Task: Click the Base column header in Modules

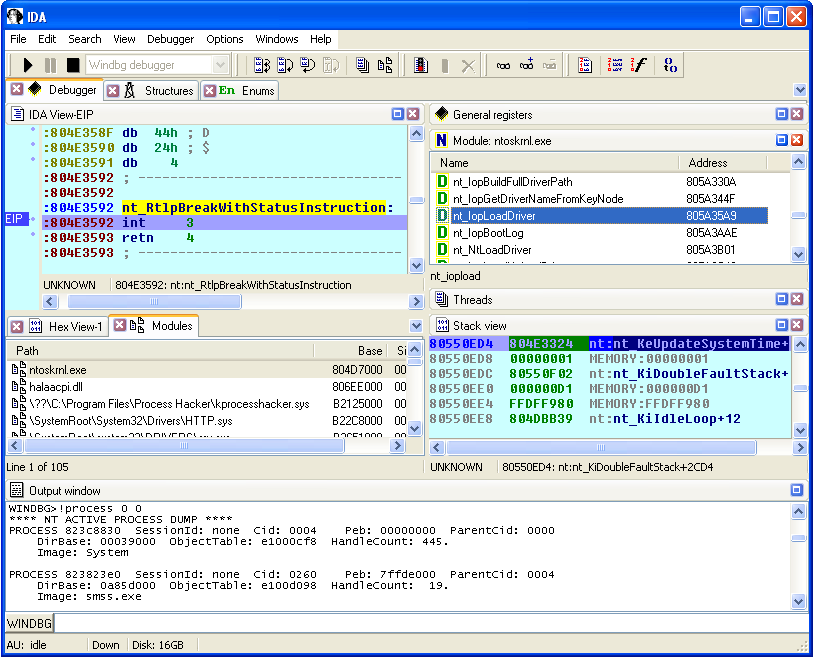Action: click(370, 351)
